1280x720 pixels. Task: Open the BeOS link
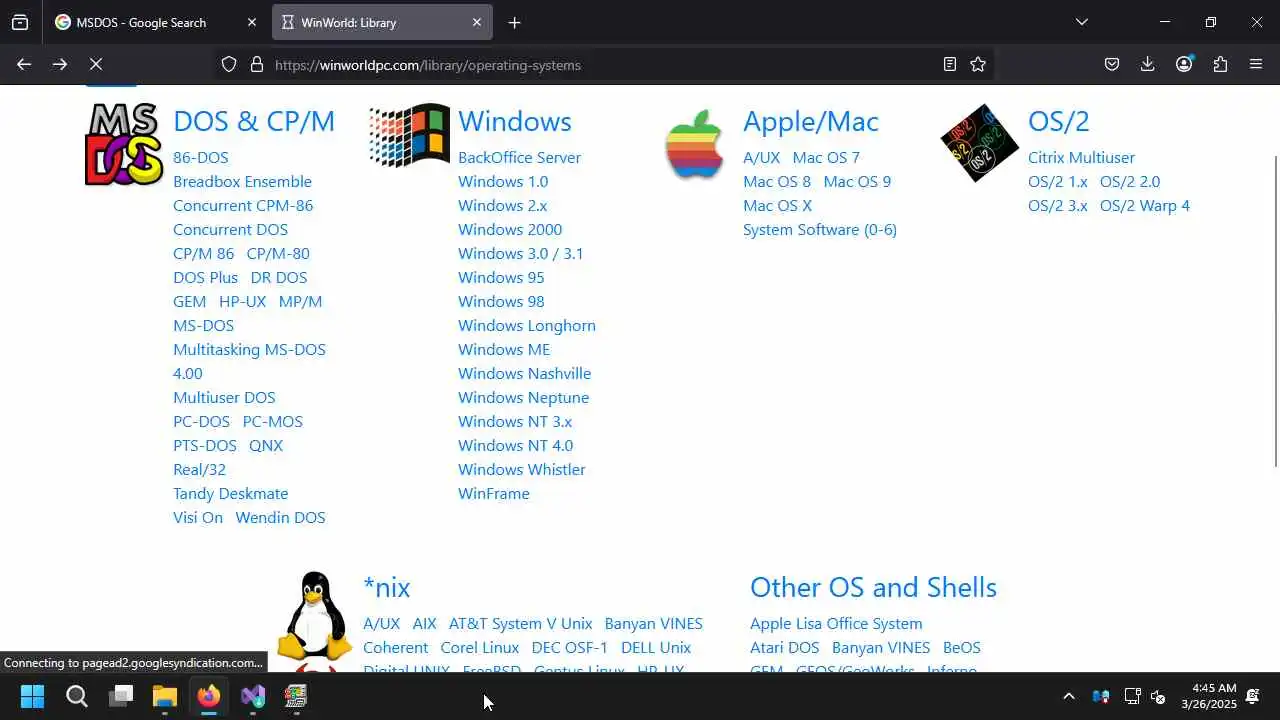(962, 647)
